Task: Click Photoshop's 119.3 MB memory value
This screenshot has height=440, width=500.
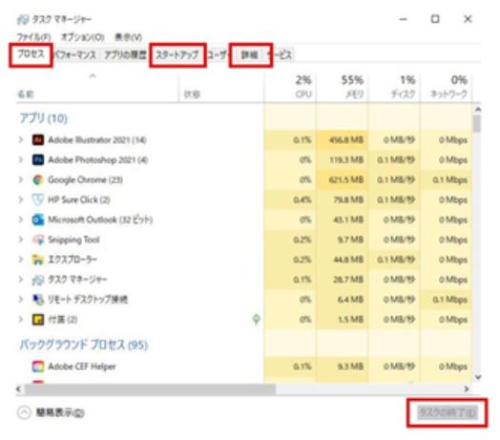Action: (346, 160)
